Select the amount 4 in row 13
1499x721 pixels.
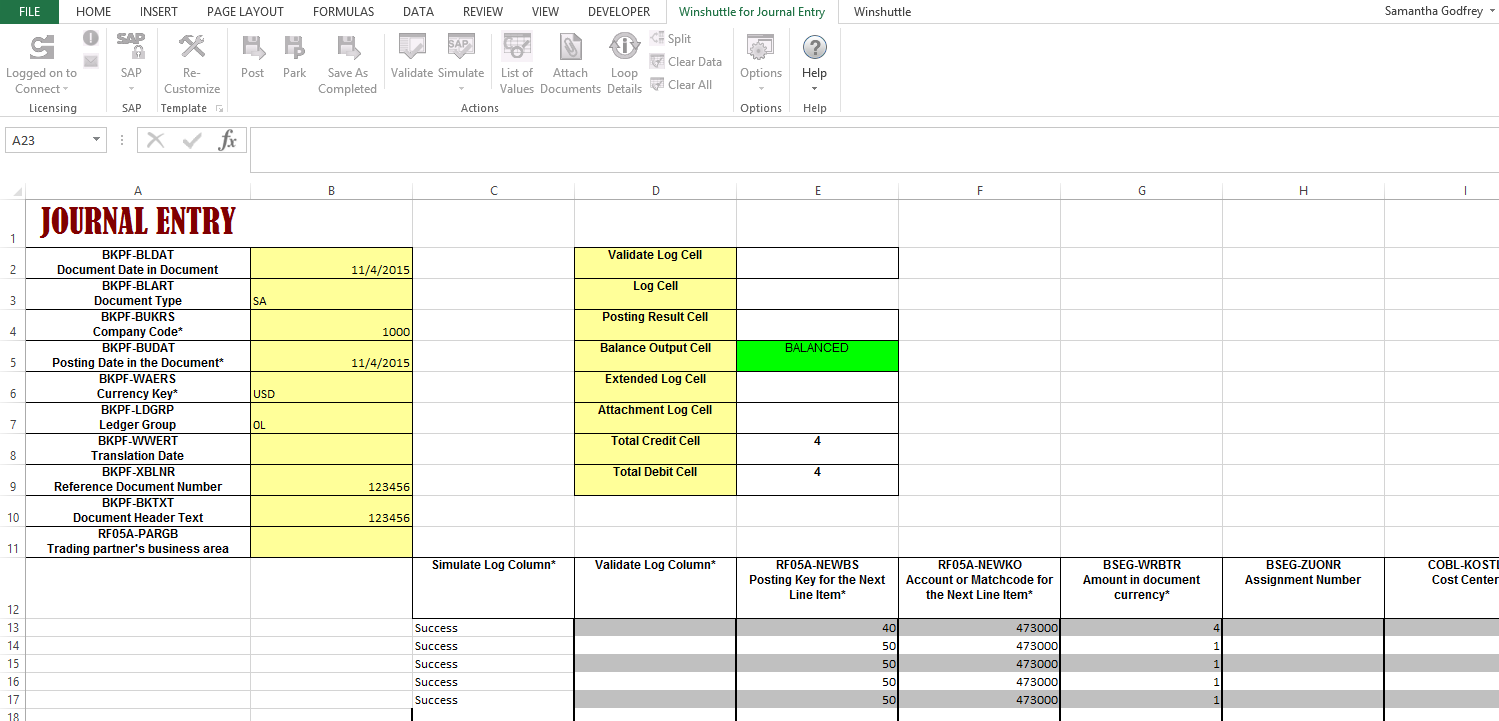tap(1141, 628)
